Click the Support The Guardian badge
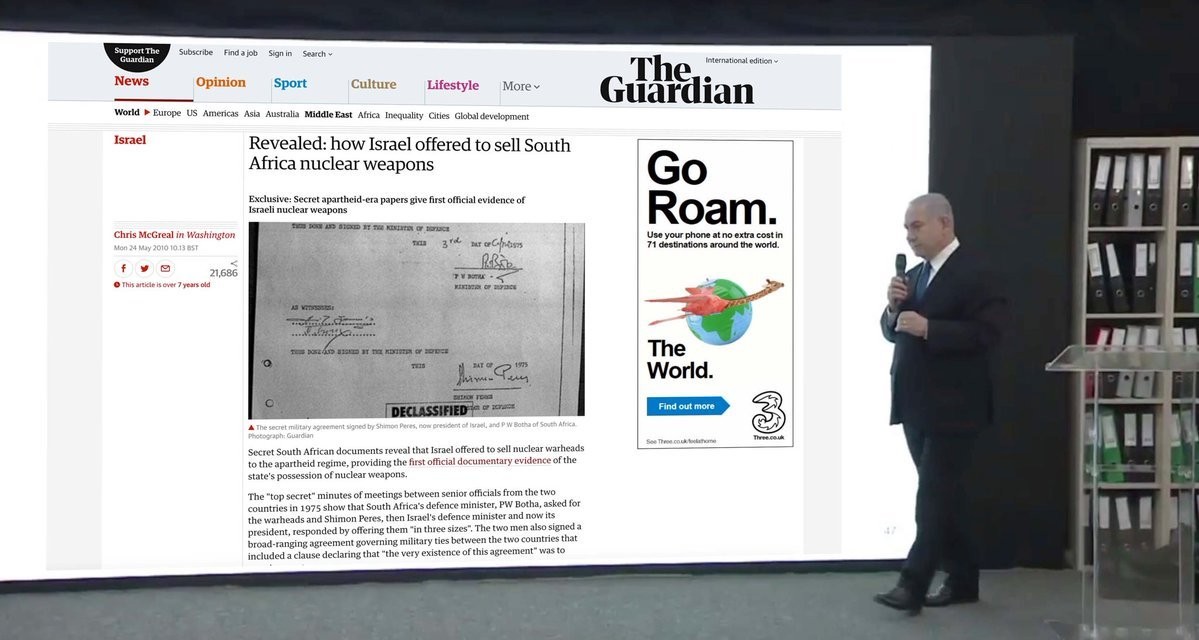The width and height of the screenshot is (1199, 640). pyautogui.click(x=137, y=55)
